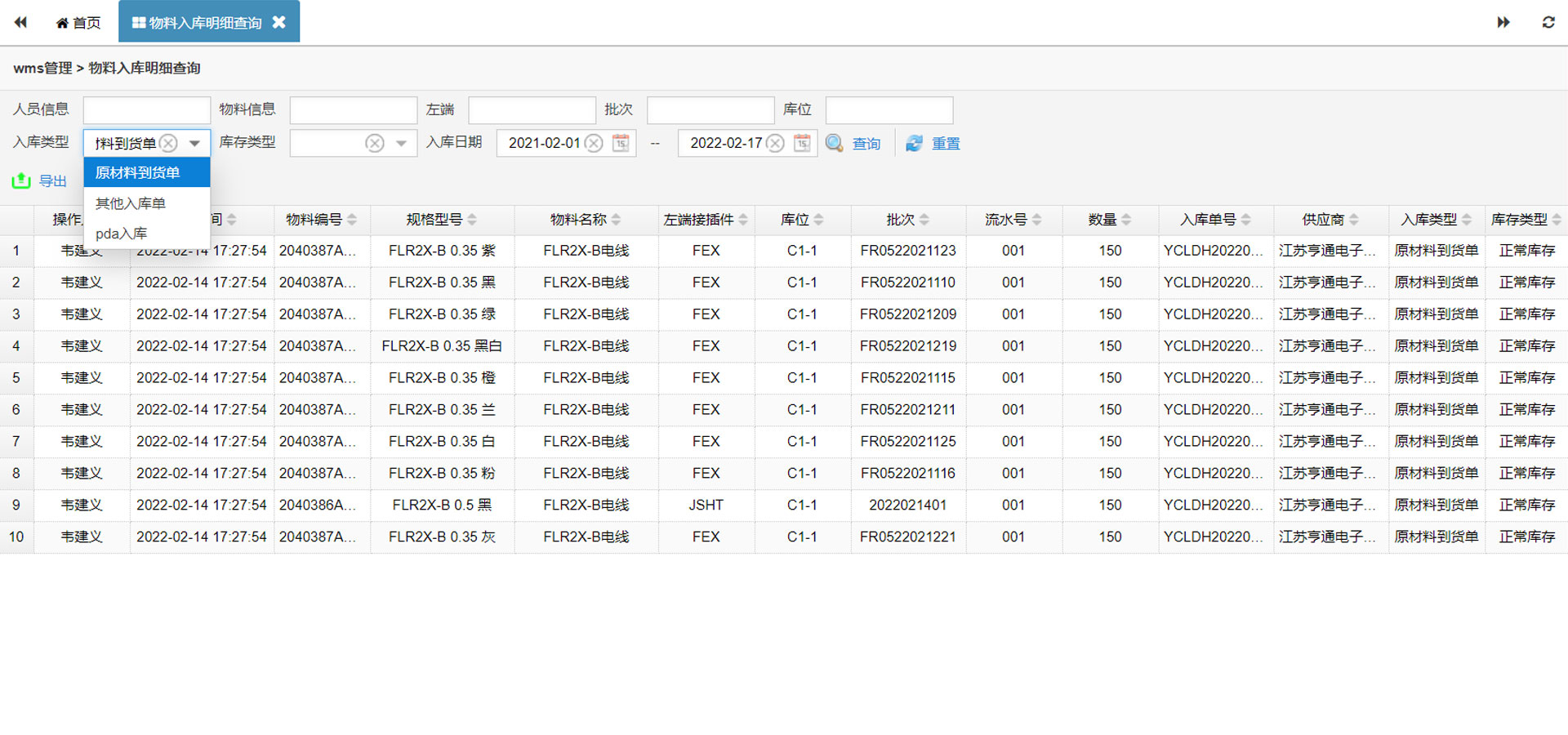Click the 查询 magnifier icon

tap(835, 143)
